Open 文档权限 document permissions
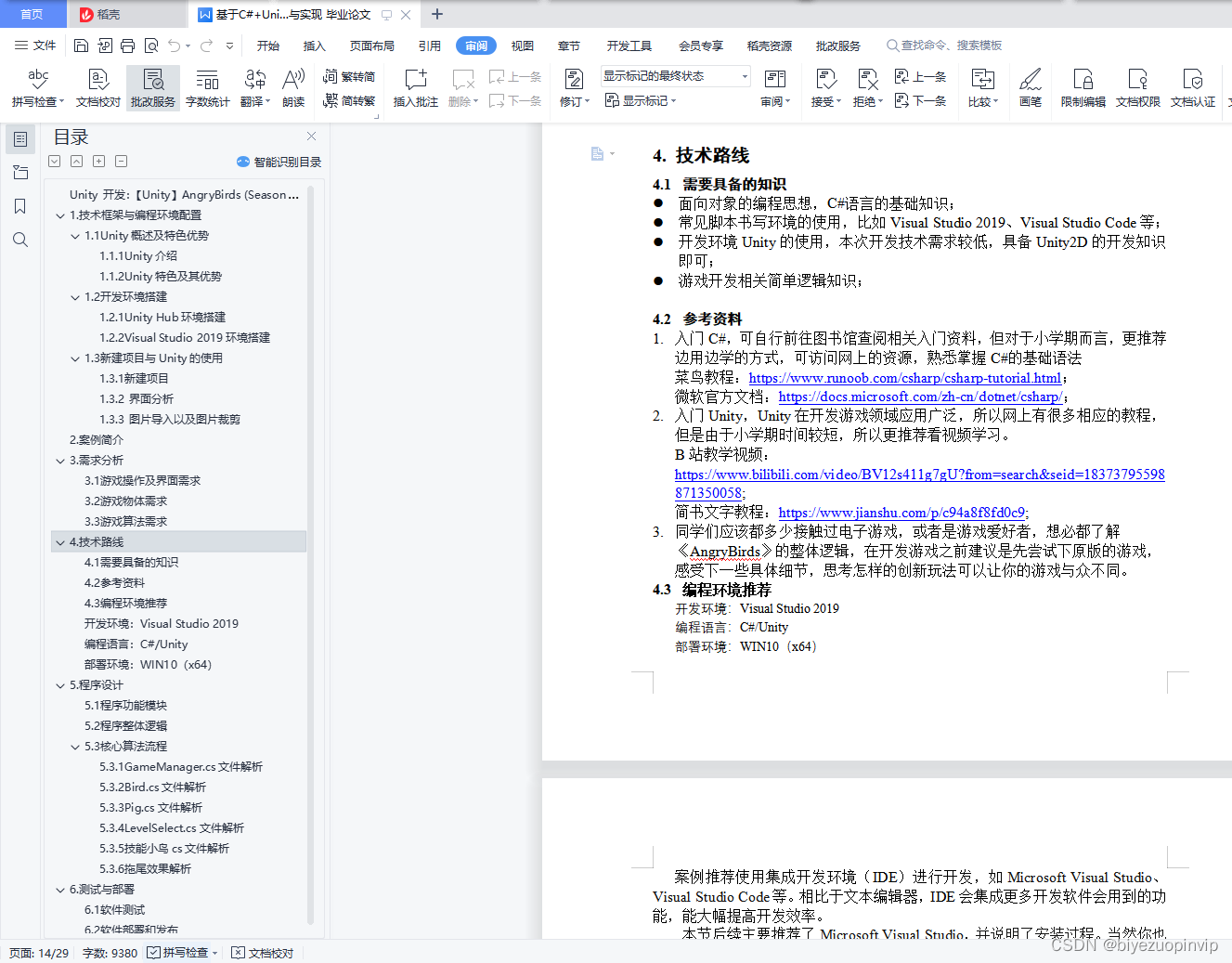Screen dimensions: 1232x963 (1137, 89)
